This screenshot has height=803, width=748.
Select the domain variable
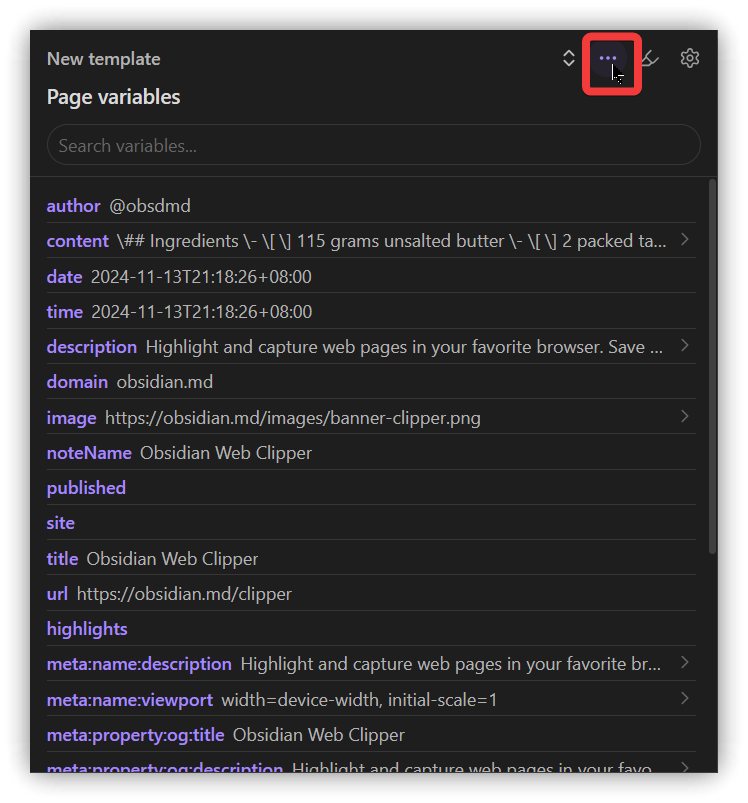77,382
